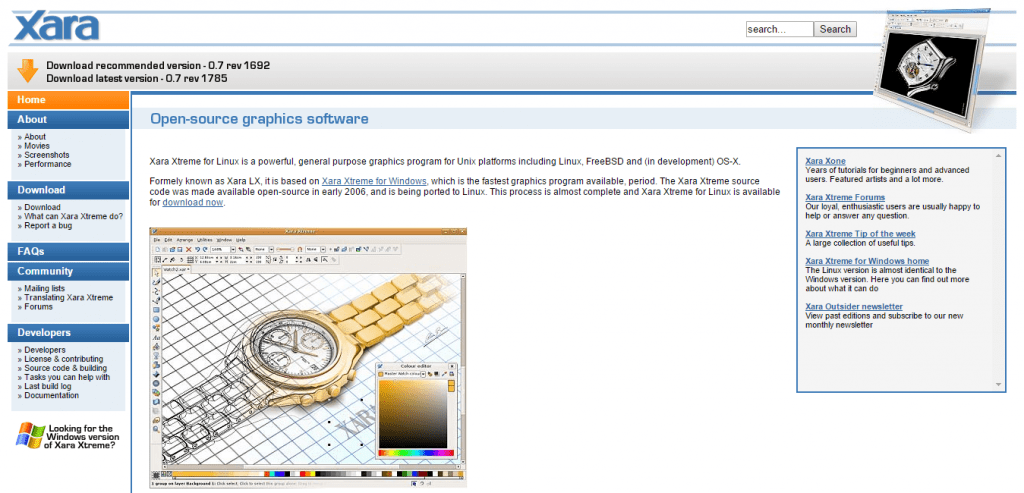Open License & contributing page
Image resolution: width=1024 pixels, height=493 pixels.
(x=64, y=359)
